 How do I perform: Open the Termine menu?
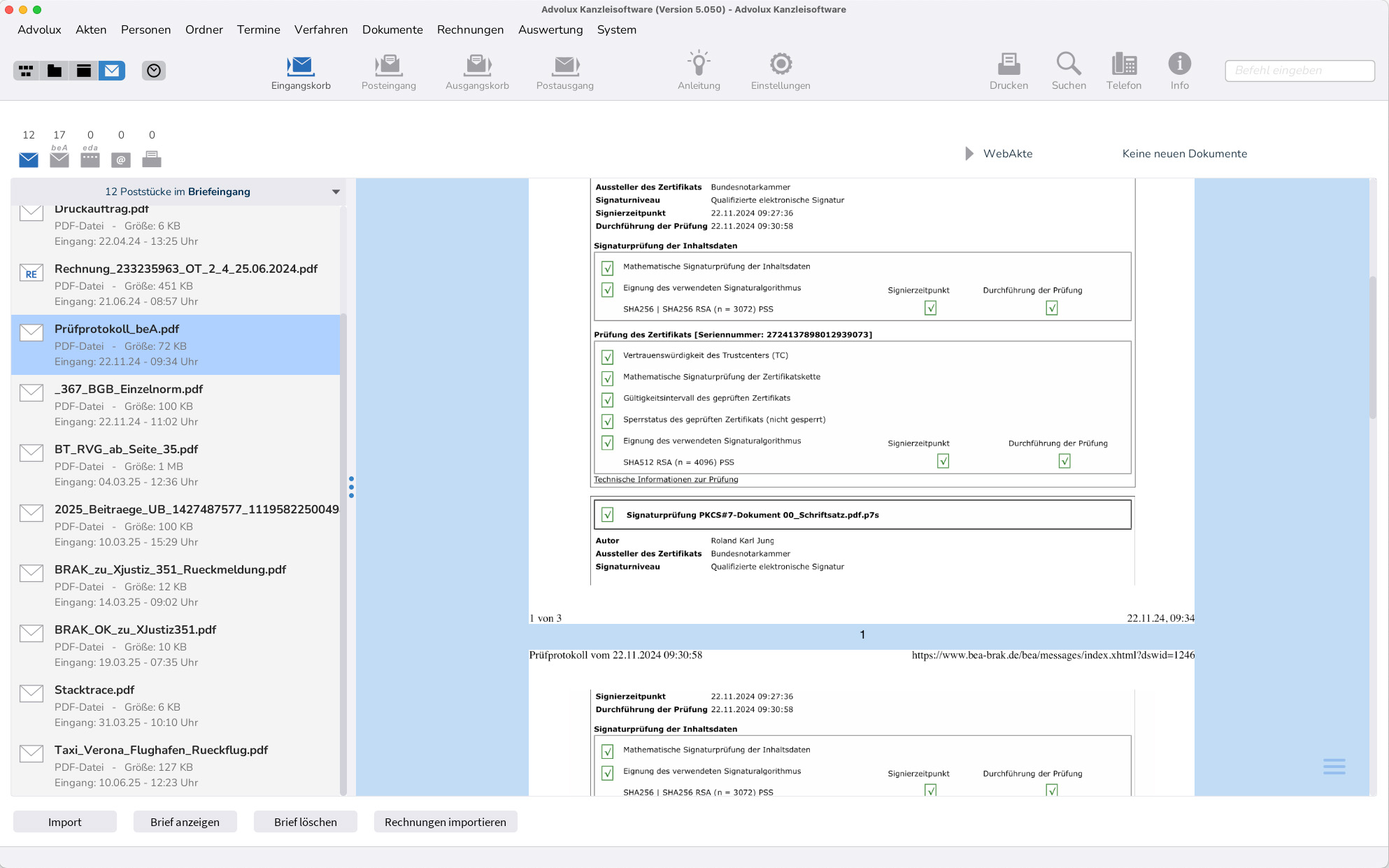tap(259, 29)
